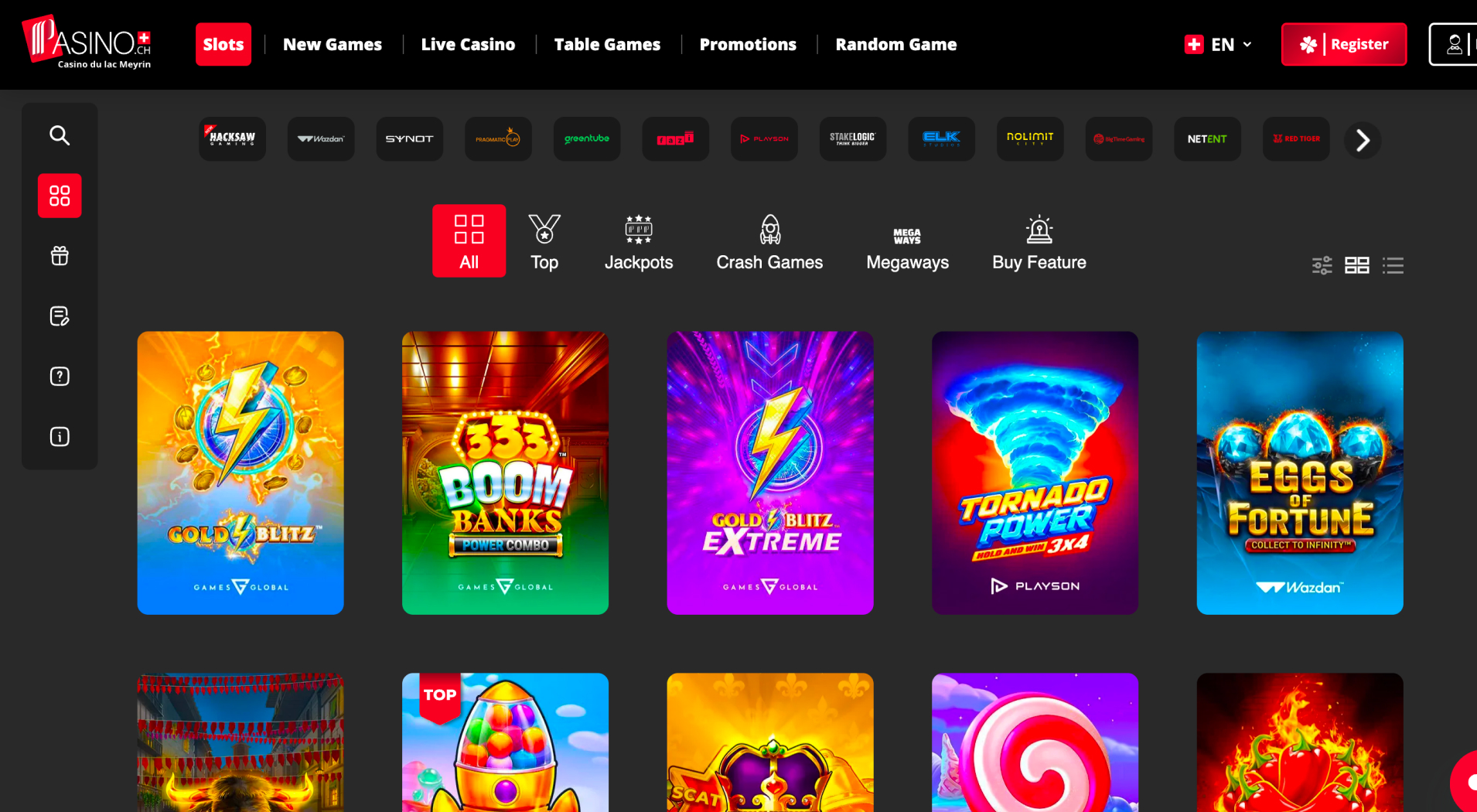Select the All category tab

pos(469,241)
